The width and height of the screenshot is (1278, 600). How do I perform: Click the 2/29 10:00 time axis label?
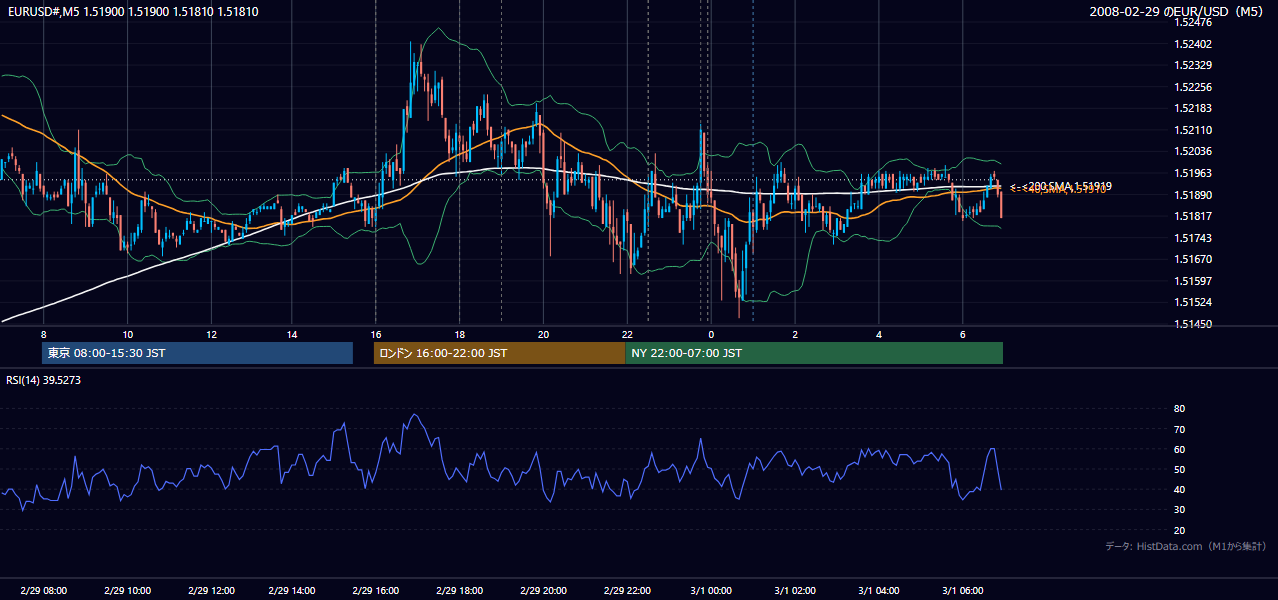pyautogui.click(x=127, y=590)
